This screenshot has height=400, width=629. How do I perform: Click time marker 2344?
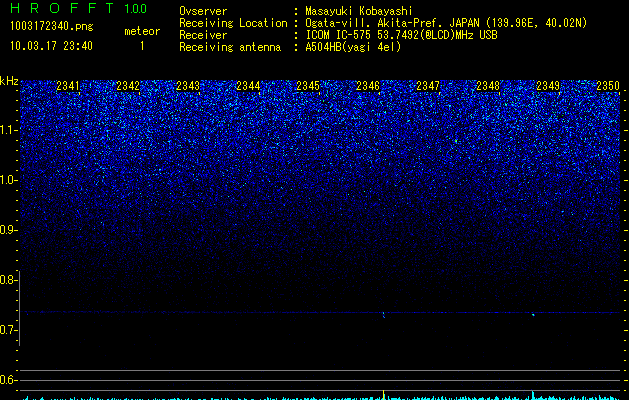point(248,86)
